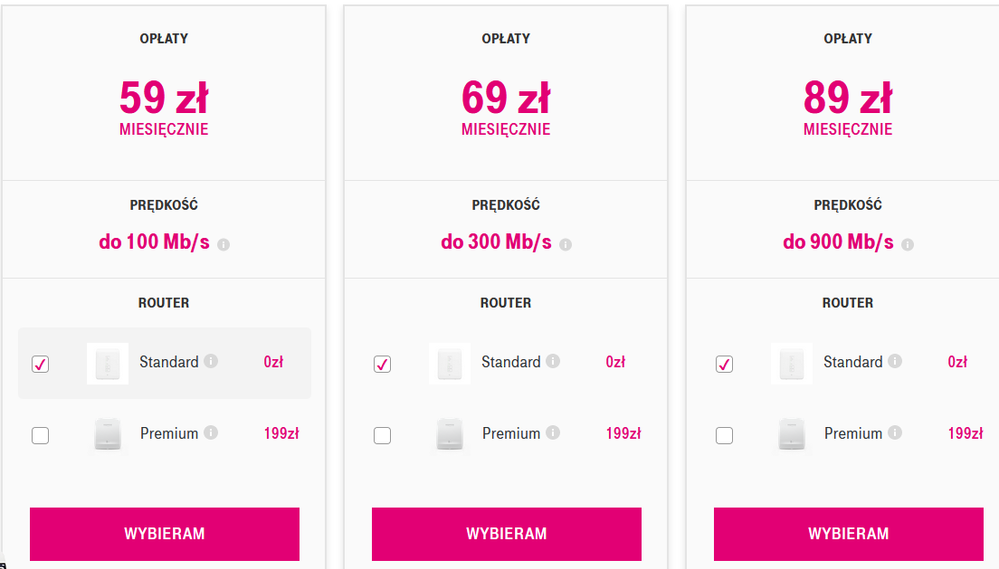Click Premium router image in 59 zł plan
Image resolution: width=999 pixels, height=569 pixels.
[x=108, y=435]
